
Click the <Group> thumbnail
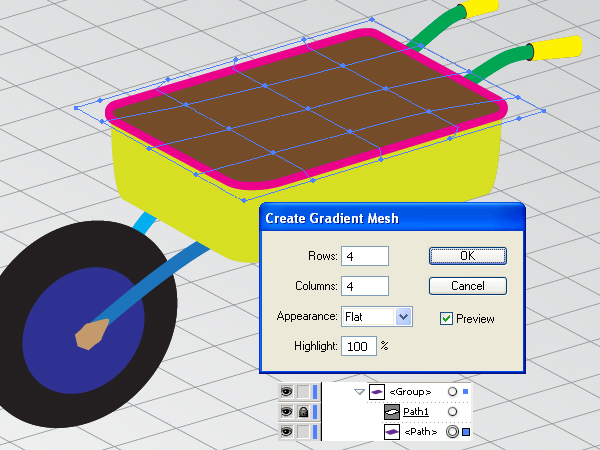click(x=377, y=392)
